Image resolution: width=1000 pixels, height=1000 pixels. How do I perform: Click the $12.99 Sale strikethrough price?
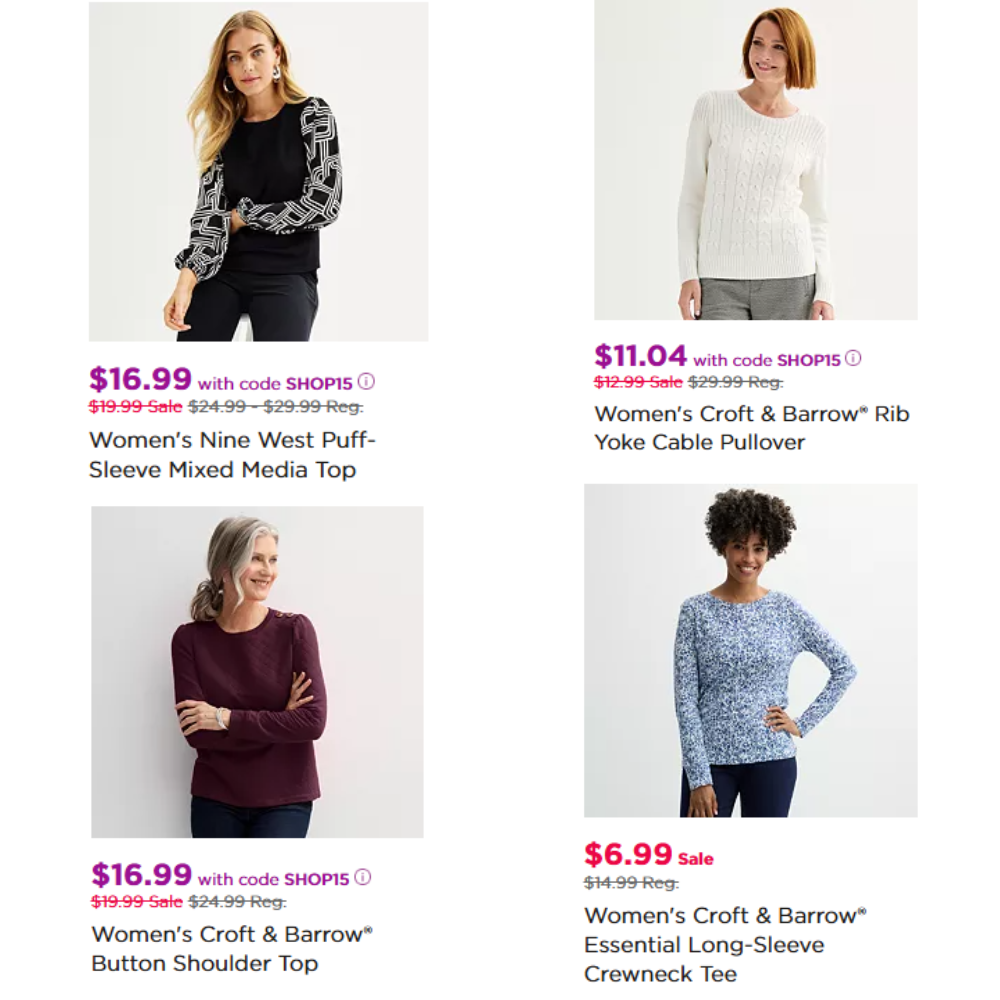tap(638, 382)
